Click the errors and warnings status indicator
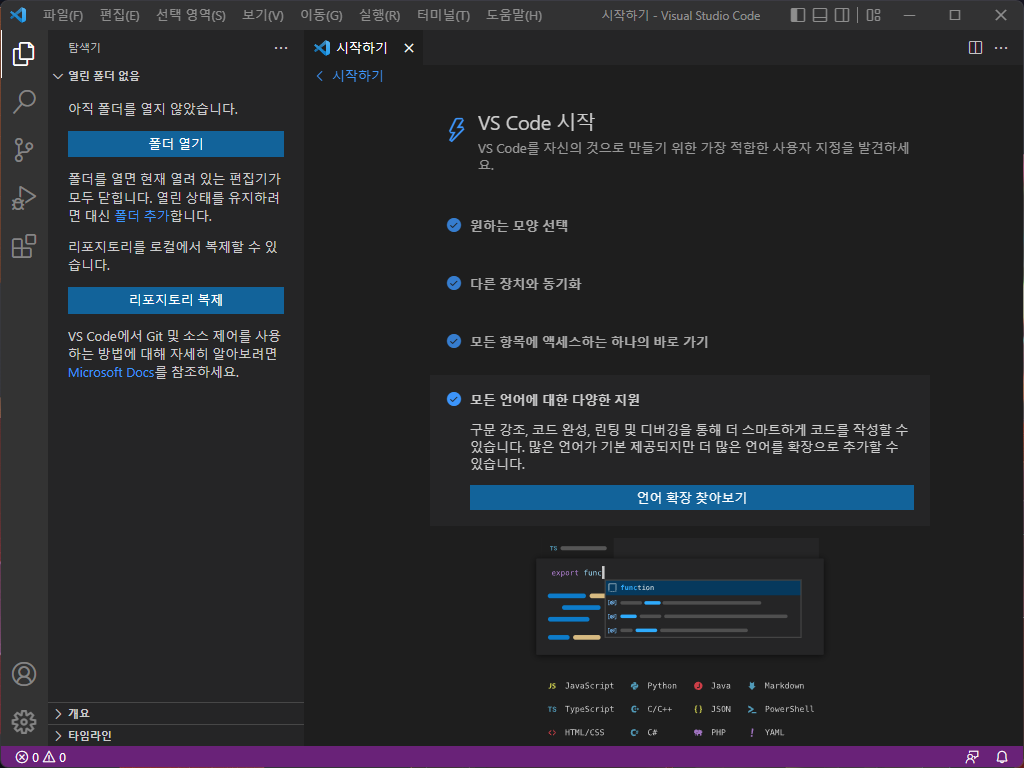This screenshot has width=1024, height=768. [40, 757]
